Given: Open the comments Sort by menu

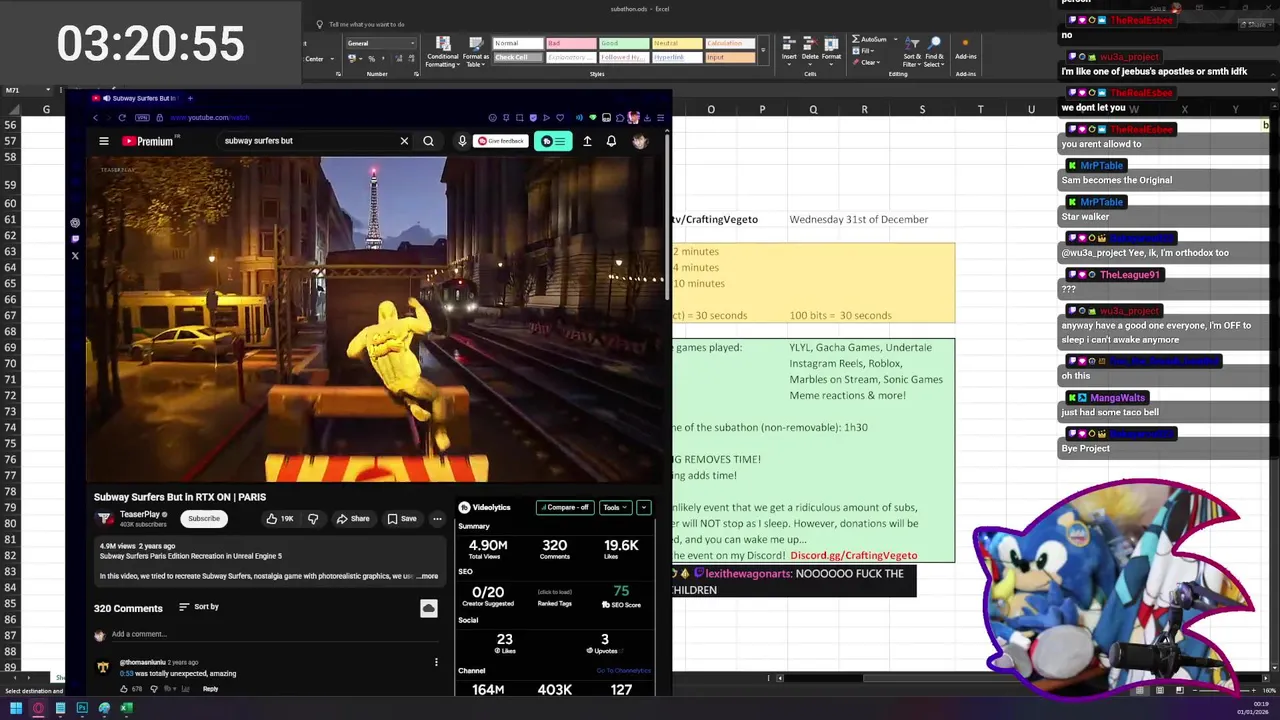Looking at the screenshot, I should click(x=198, y=607).
